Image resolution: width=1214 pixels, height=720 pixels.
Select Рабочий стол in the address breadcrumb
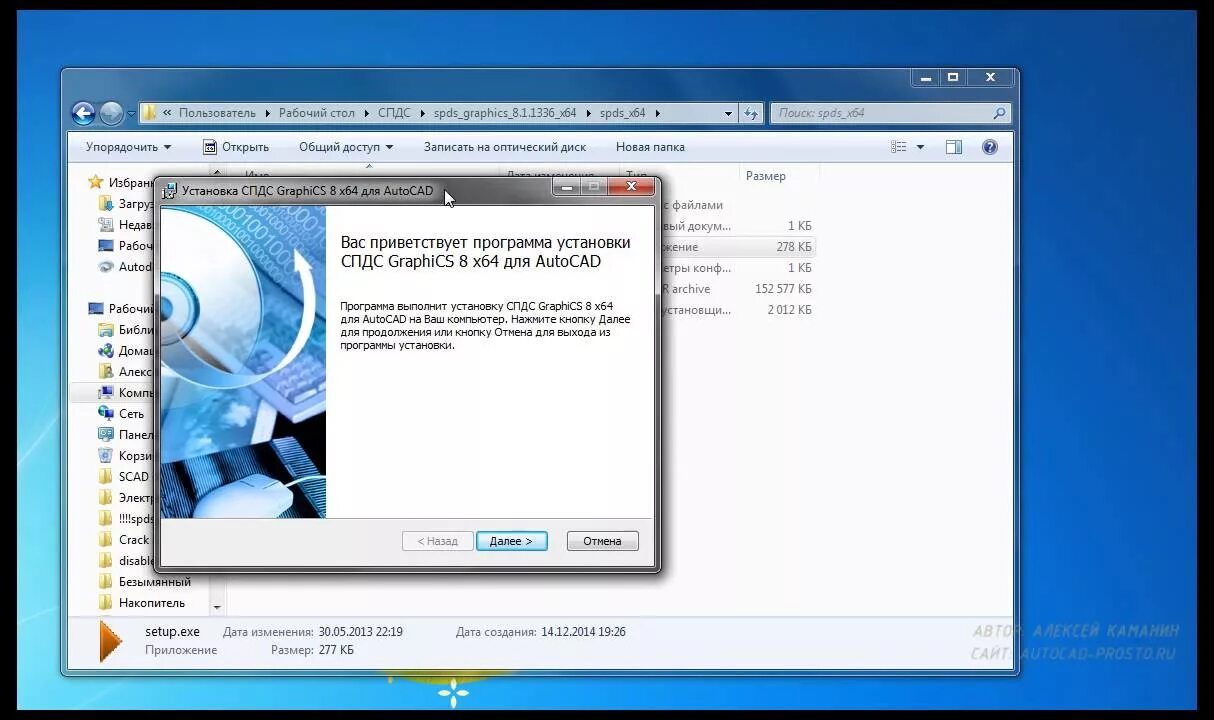click(x=317, y=113)
